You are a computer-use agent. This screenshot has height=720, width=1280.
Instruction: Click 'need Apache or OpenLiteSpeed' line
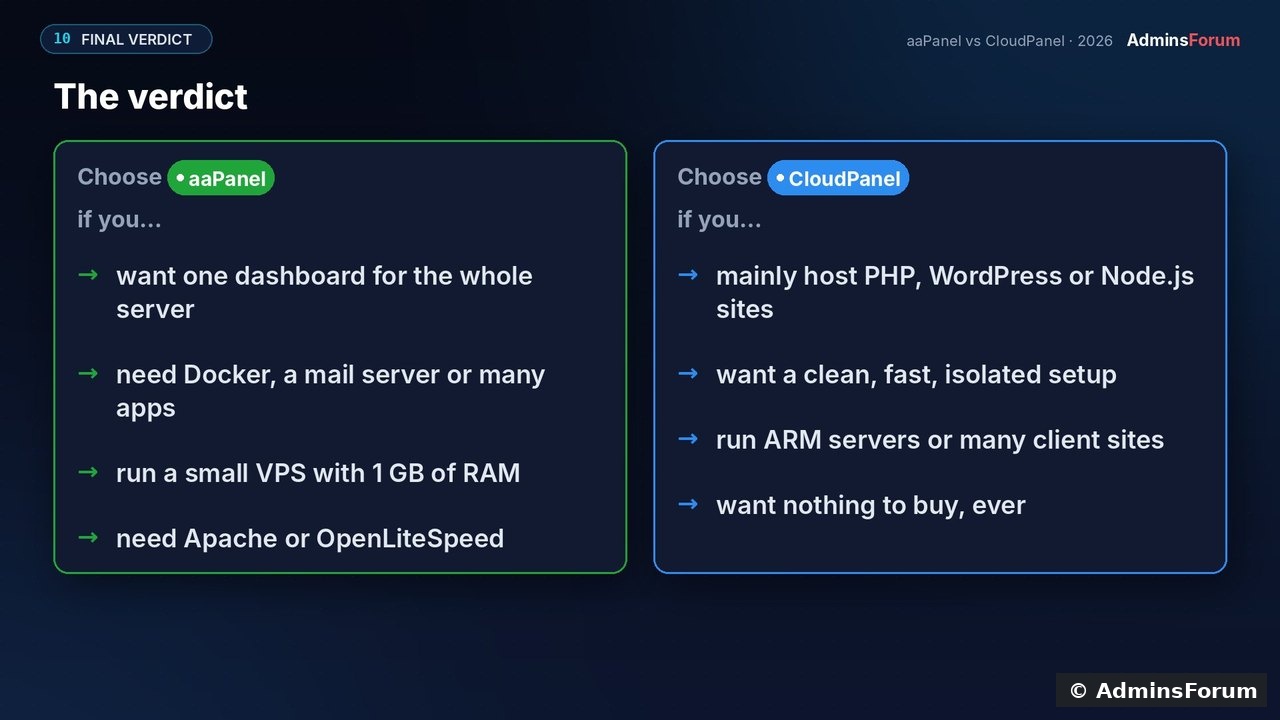coord(310,538)
